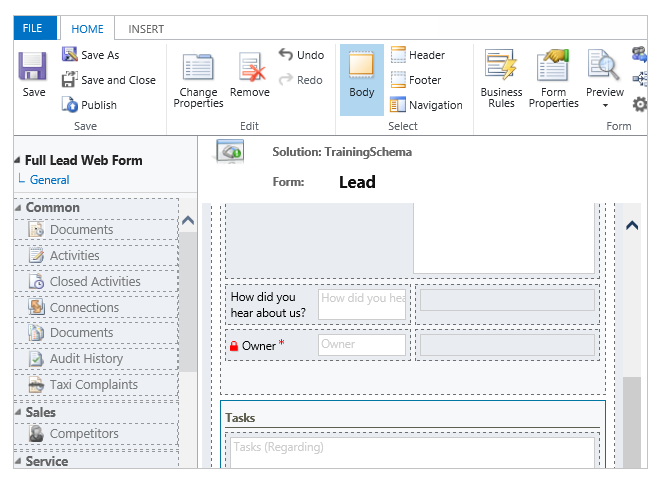Click the General tab link
Screen dimensions: 659x480
49,180
